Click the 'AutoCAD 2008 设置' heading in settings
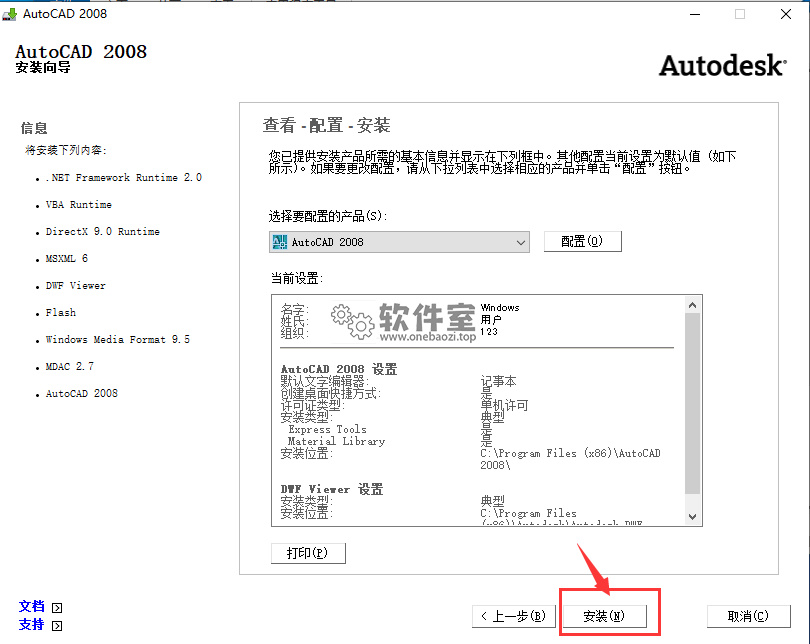Screen dimensions: 810x644 point(339,369)
